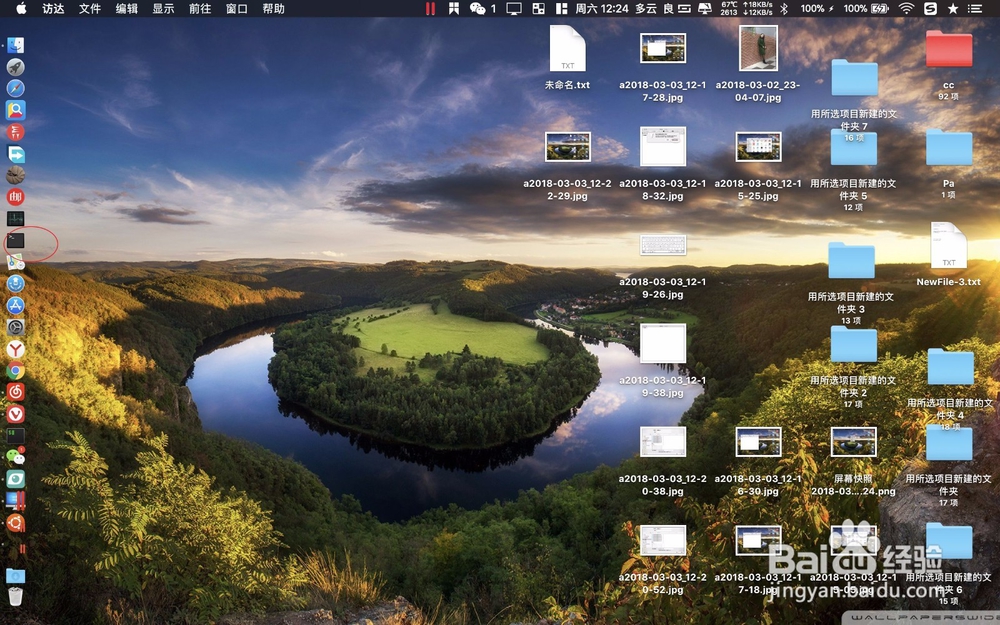The image size is (1000, 625).
Task: Open the 显示 menu
Action: tap(163, 8)
